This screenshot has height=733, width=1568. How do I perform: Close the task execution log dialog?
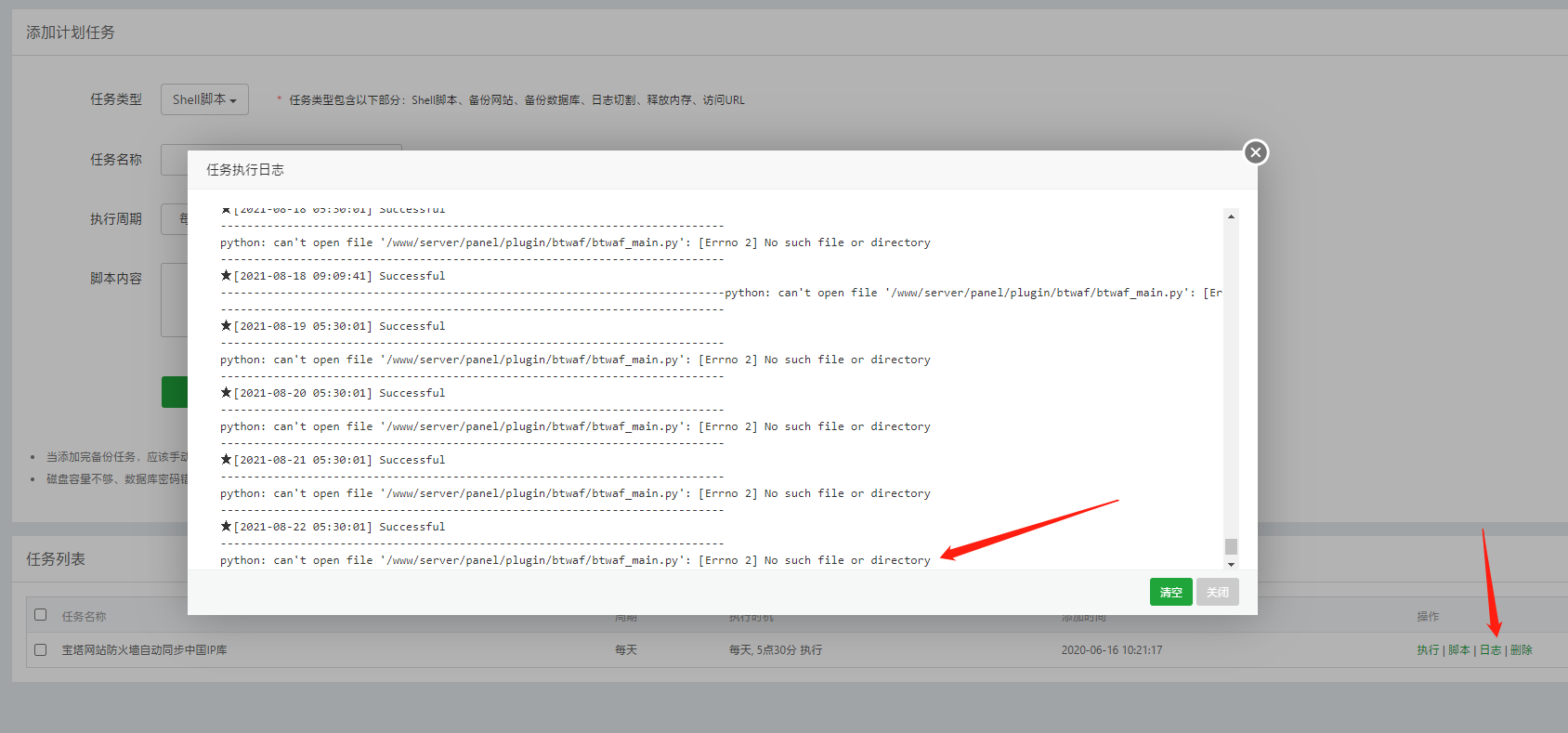(1256, 152)
